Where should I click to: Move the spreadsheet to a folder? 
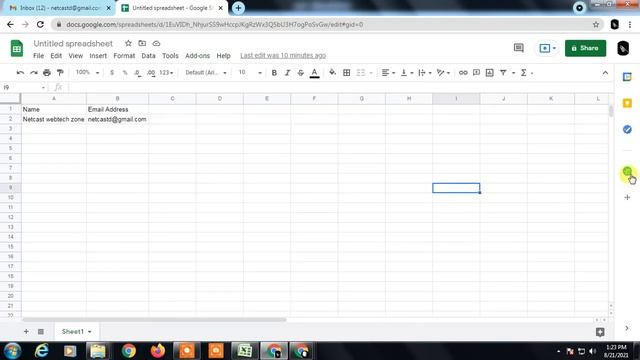point(142,43)
